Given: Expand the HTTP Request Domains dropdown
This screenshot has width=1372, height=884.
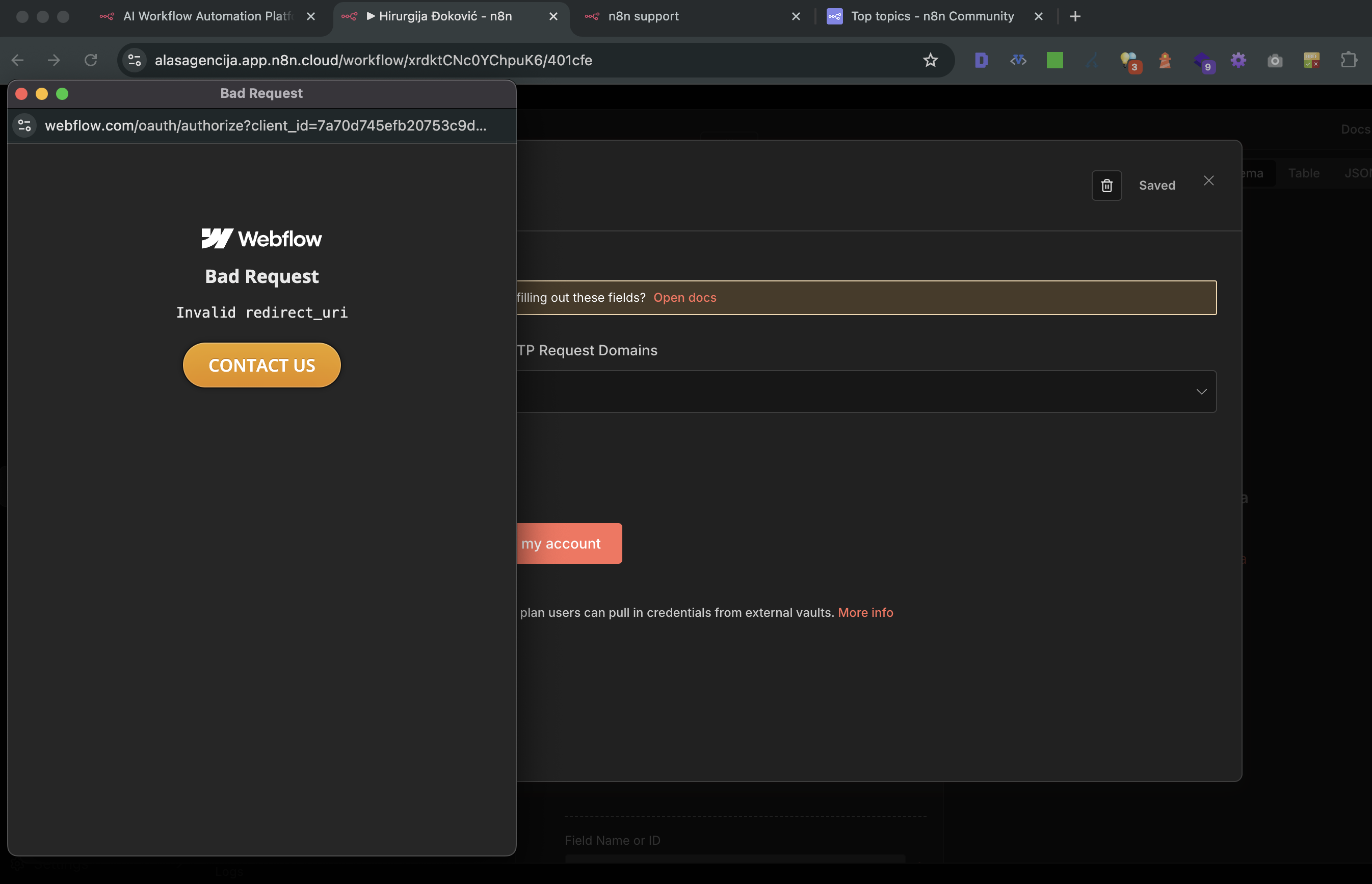Looking at the screenshot, I should 1201,392.
